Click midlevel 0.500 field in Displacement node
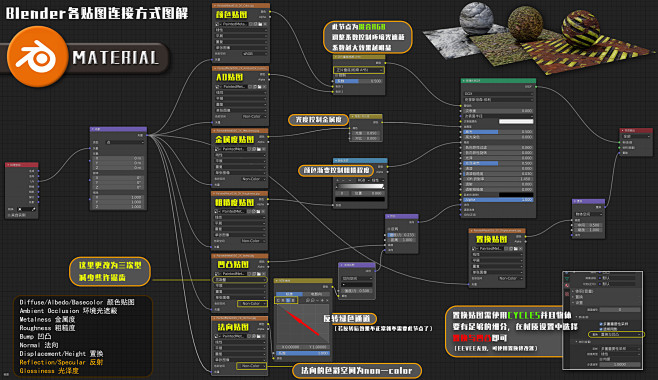Image resolution: width=658 pixels, height=380 pixels. point(588,225)
